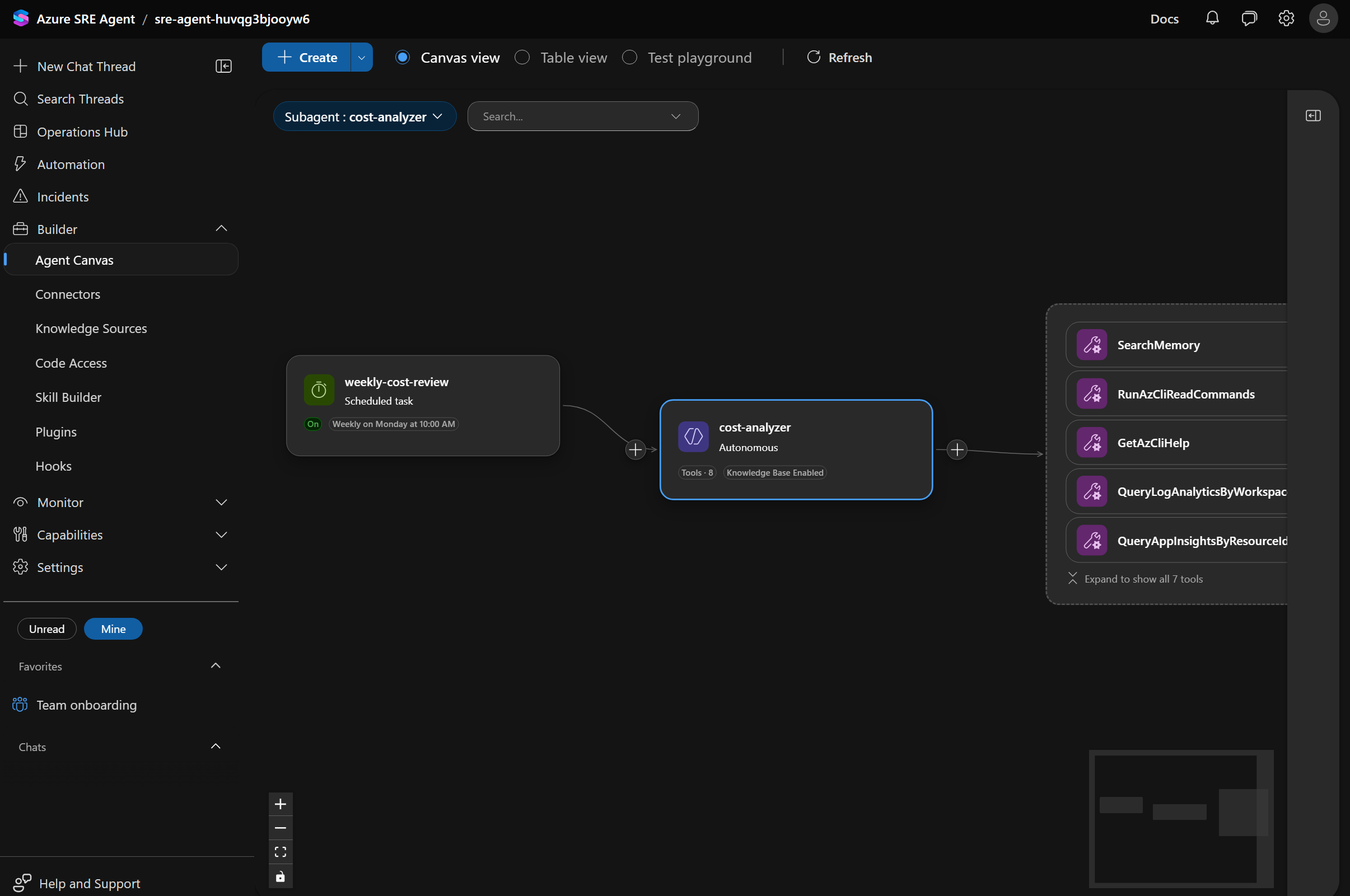This screenshot has width=1350, height=896.
Task: Click the Refresh icon in toolbar
Action: pos(814,57)
